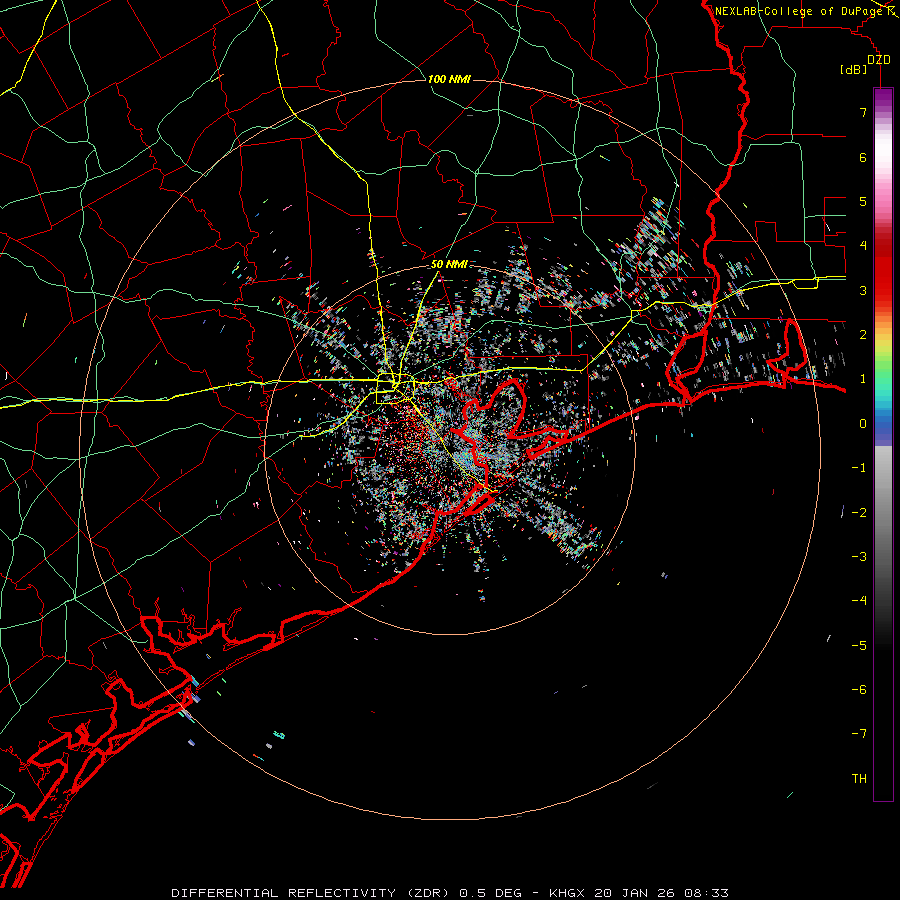Click the "KHGX" radar site identifier
The image size is (900, 900).
click(567, 893)
